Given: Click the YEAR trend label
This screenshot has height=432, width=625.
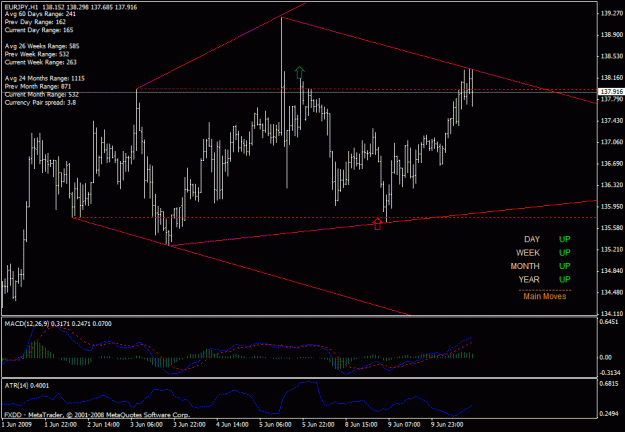Looking at the screenshot, I should [529, 279].
